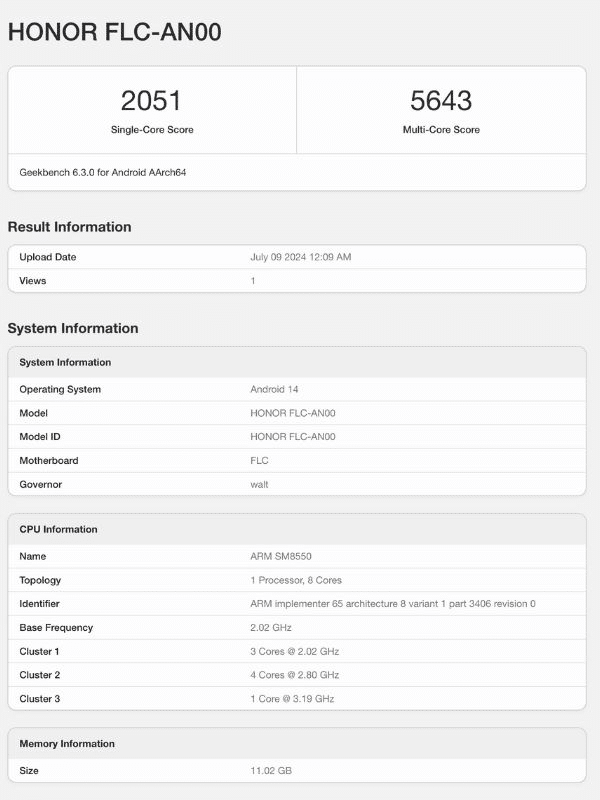Select the Android 14 value
Image resolution: width=600 pixels, height=800 pixels.
coord(274,389)
